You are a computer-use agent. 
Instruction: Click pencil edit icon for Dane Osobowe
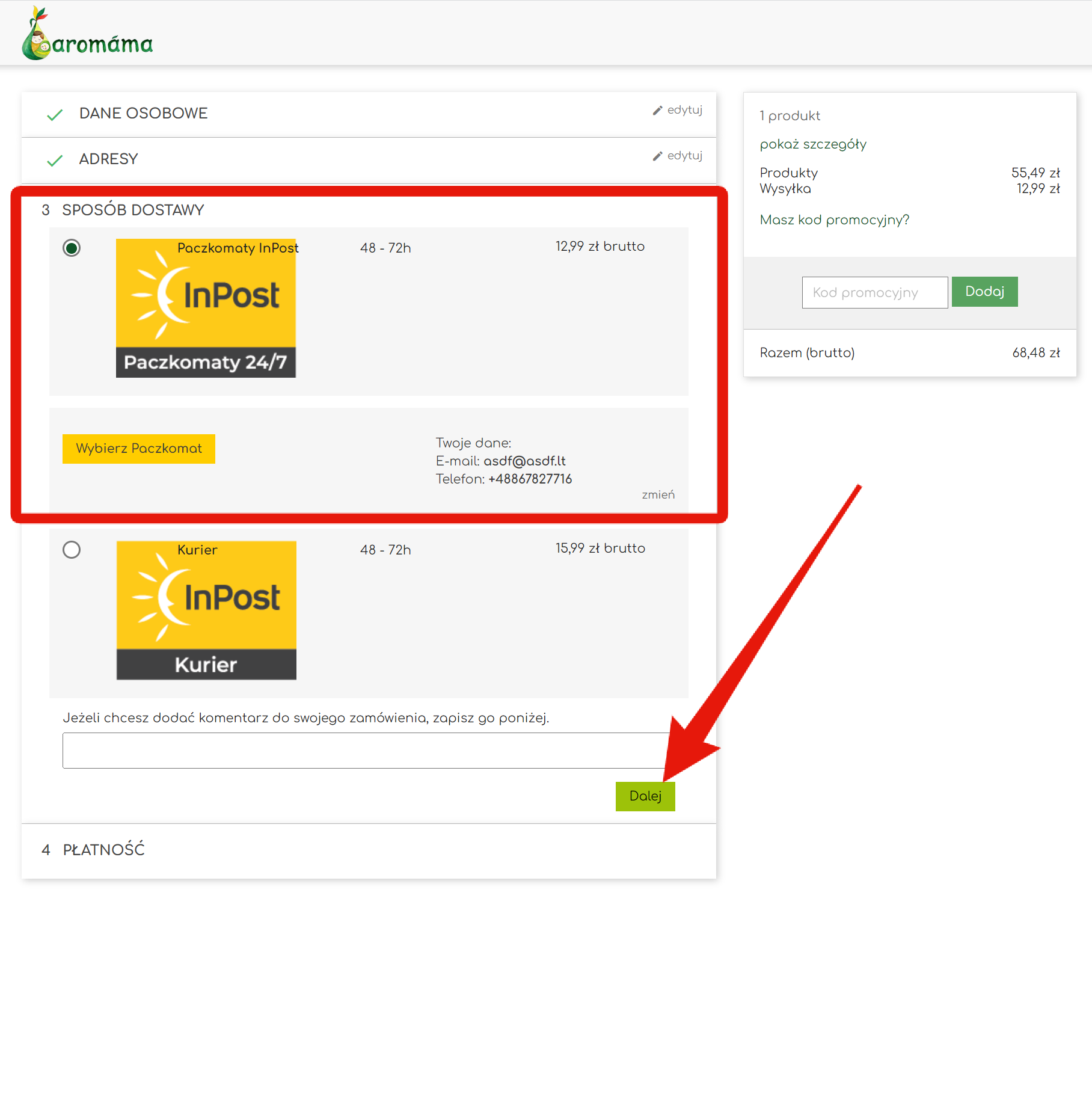click(x=657, y=111)
